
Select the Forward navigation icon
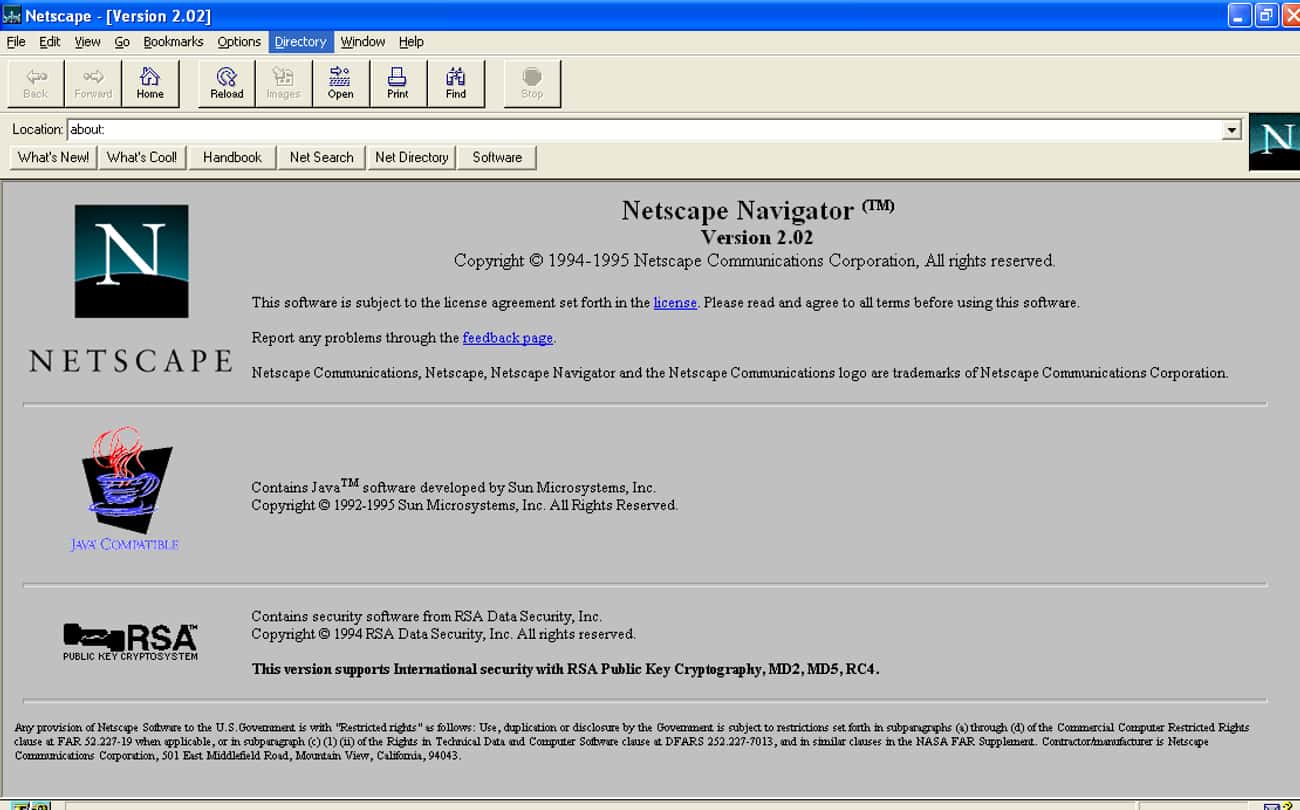[93, 82]
